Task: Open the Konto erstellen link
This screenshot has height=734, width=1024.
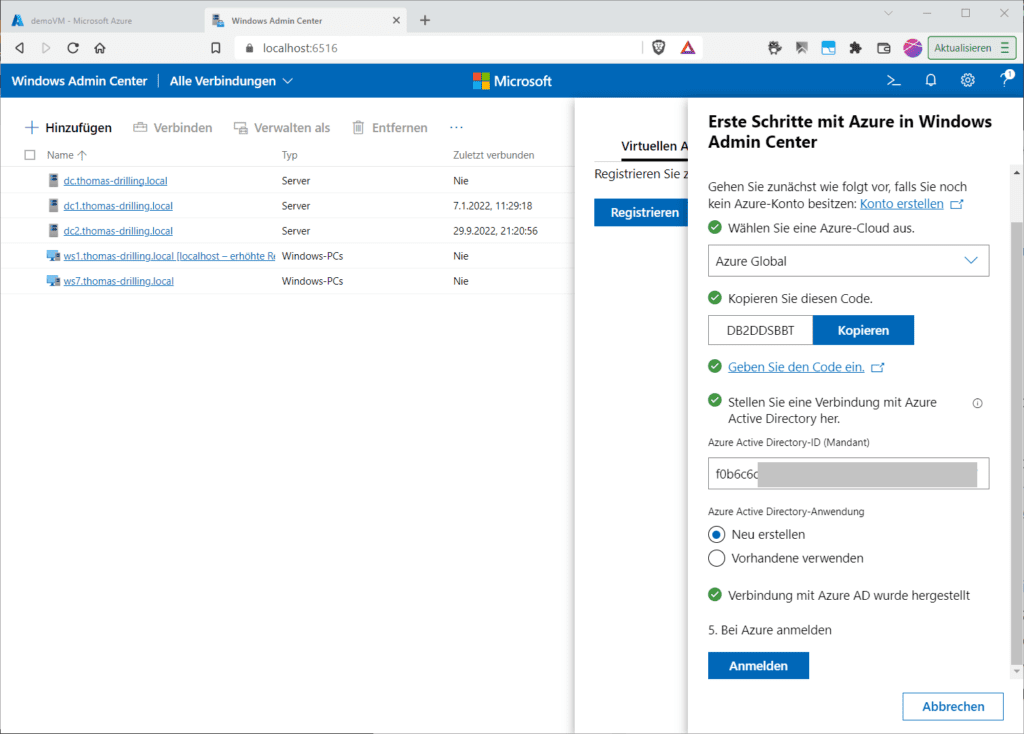Action: (901, 204)
